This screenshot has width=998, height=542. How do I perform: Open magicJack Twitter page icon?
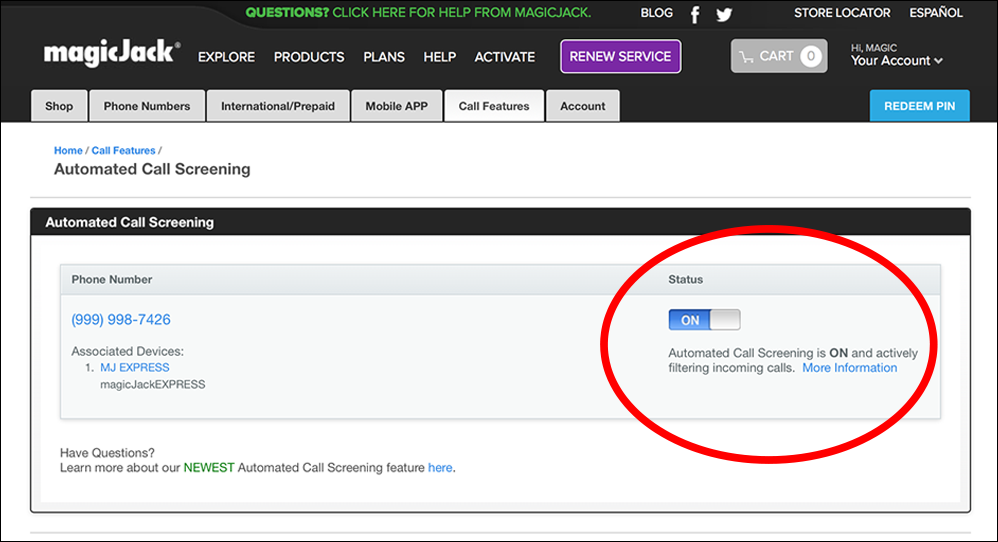pos(724,14)
